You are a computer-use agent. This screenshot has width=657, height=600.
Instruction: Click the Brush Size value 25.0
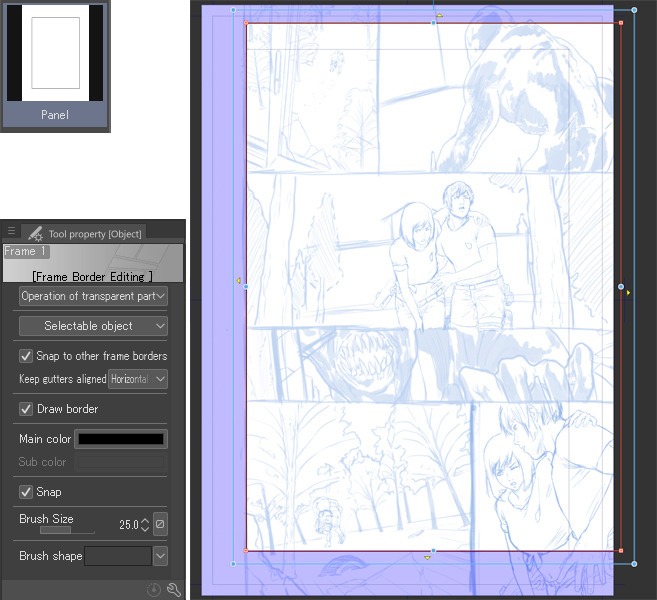click(x=129, y=525)
